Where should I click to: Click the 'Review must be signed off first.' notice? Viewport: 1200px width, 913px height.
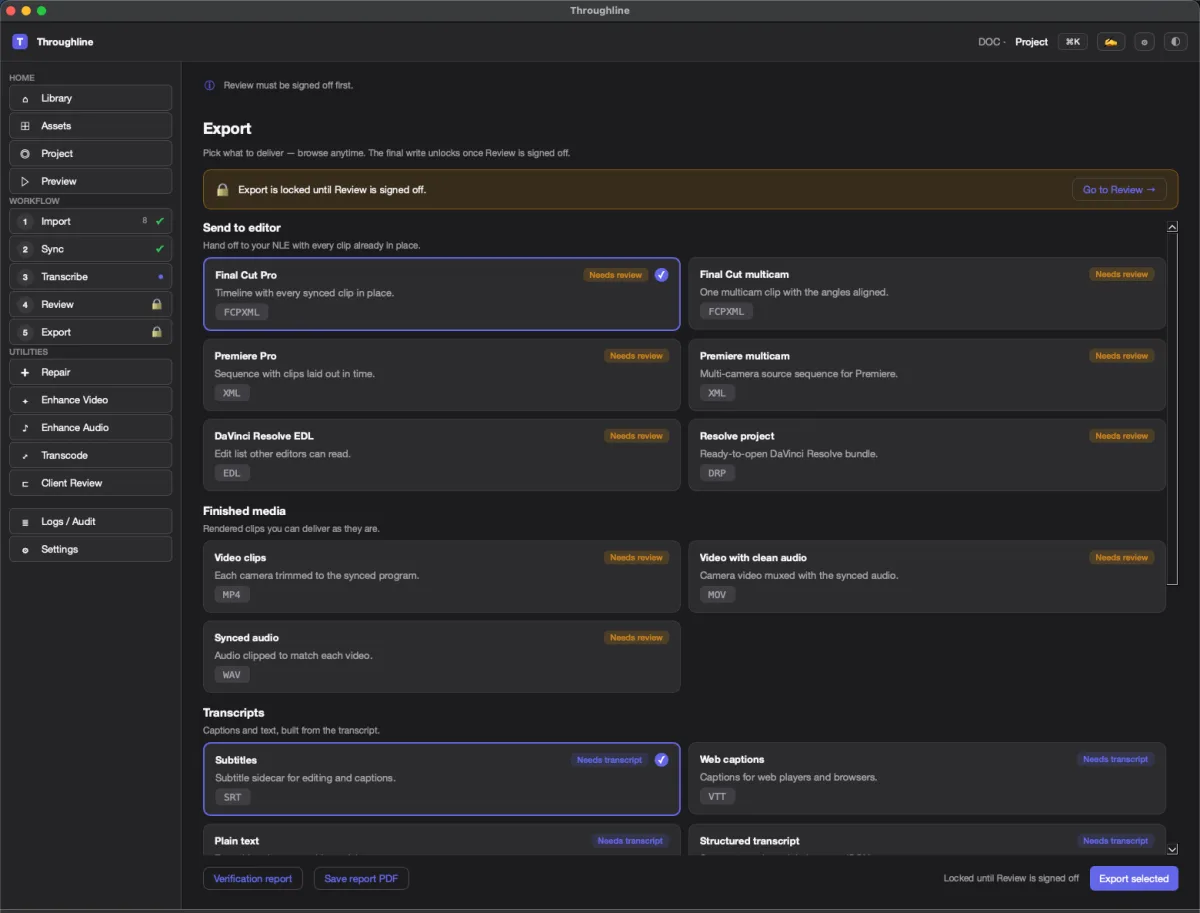click(288, 85)
